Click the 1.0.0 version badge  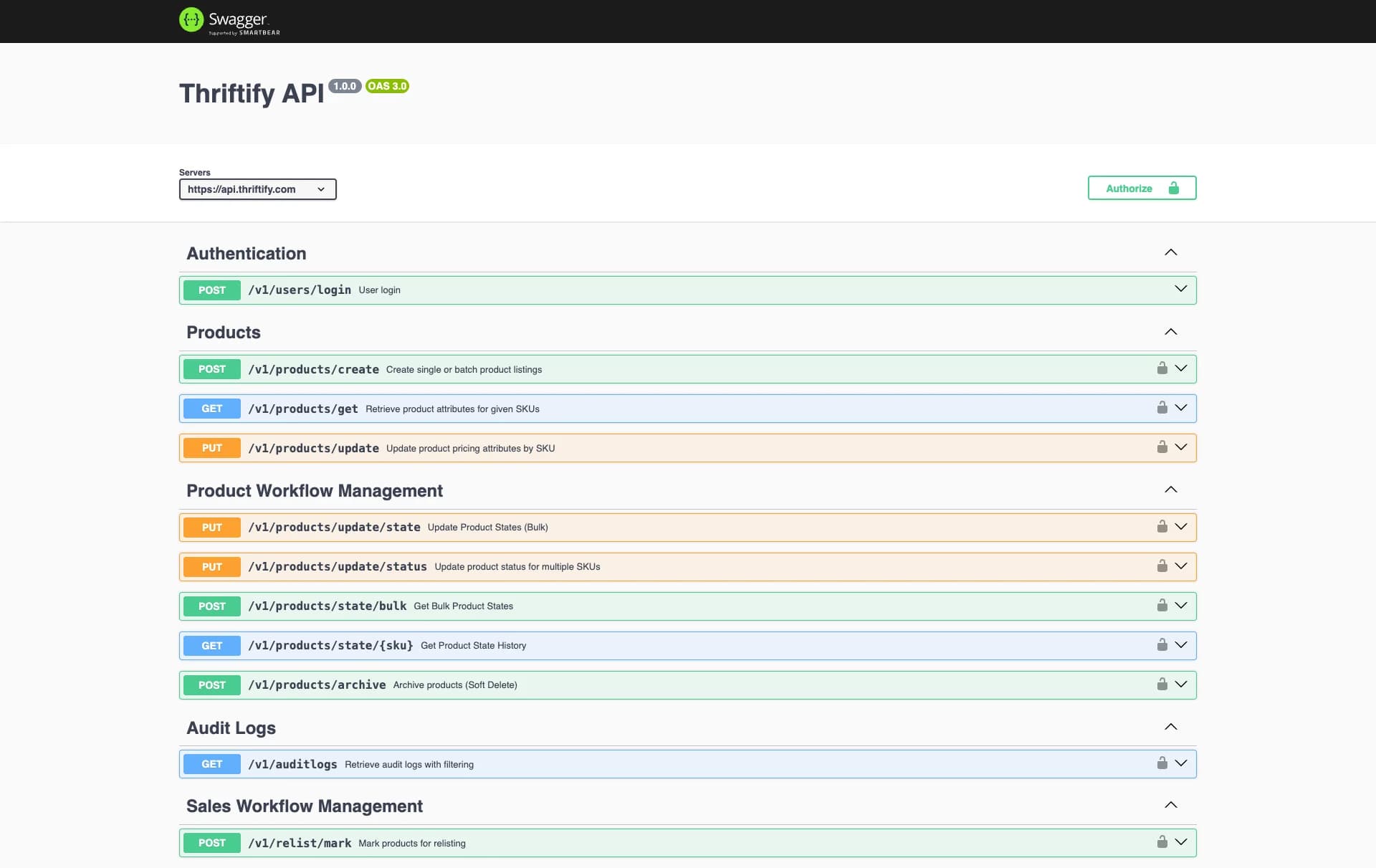click(x=345, y=86)
